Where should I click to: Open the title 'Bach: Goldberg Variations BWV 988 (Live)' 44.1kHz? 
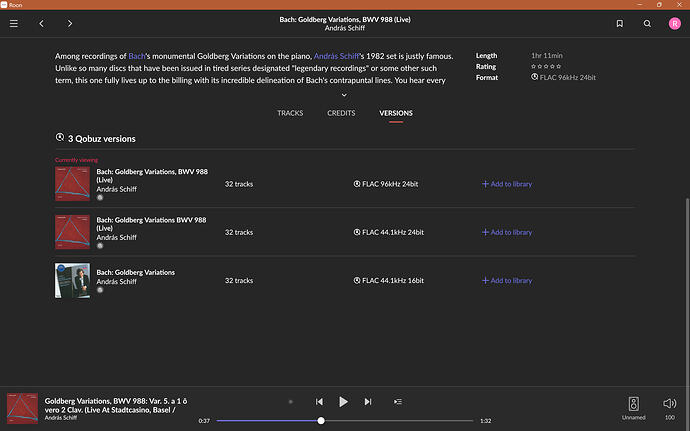(x=151, y=224)
